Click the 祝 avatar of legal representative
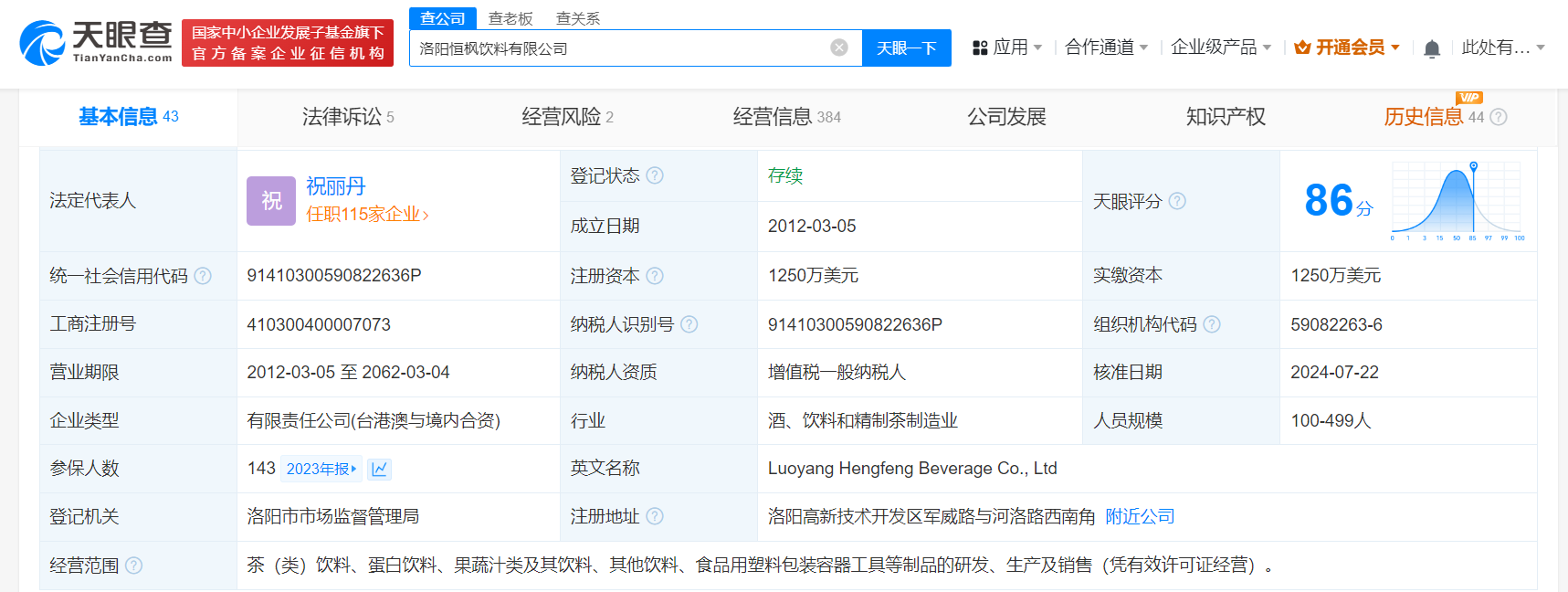The height and width of the screenshot is (592, 1568). pos(271,200)
